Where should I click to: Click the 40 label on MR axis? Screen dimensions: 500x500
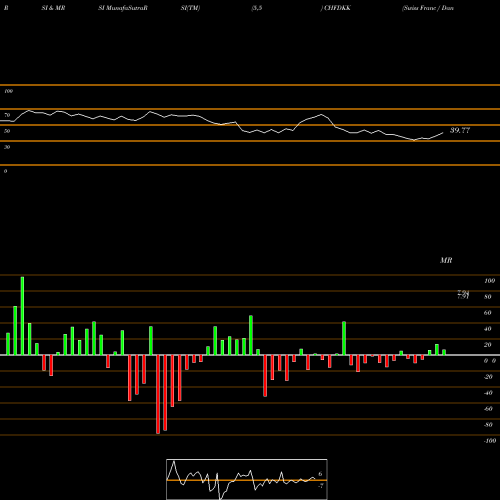pyautogui.click(x=487, y=329)
